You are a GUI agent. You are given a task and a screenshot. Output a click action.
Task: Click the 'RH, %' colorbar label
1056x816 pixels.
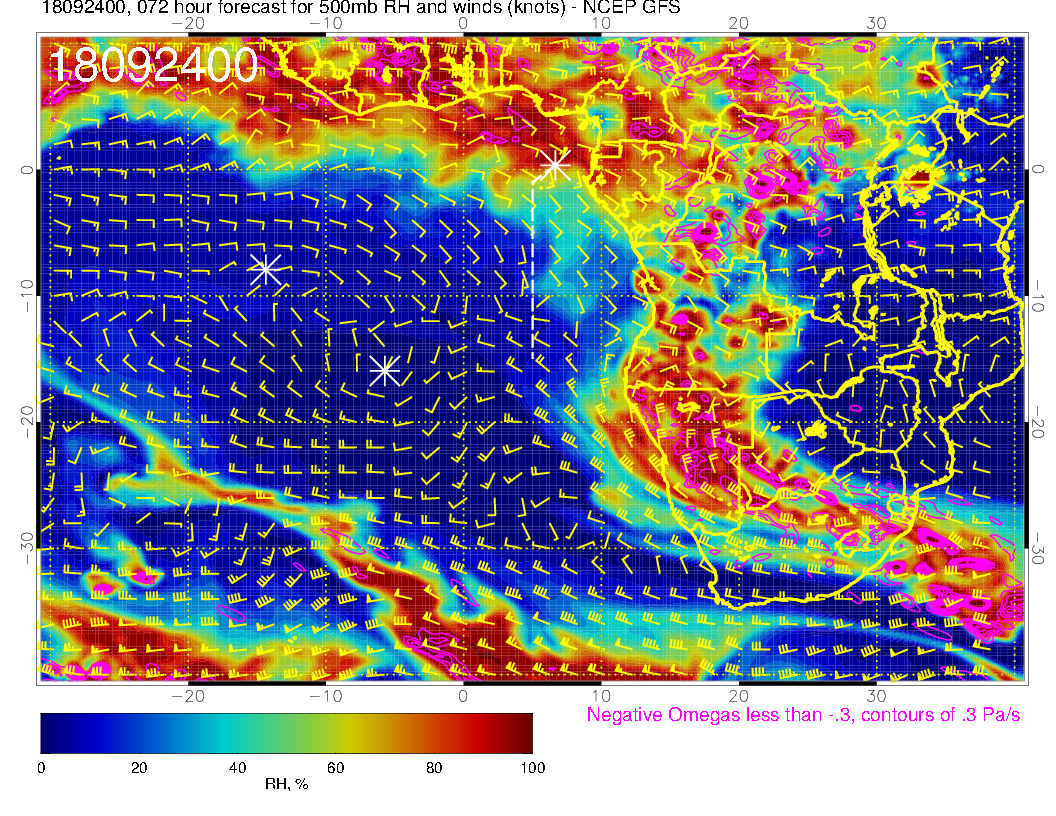point(286,784)
